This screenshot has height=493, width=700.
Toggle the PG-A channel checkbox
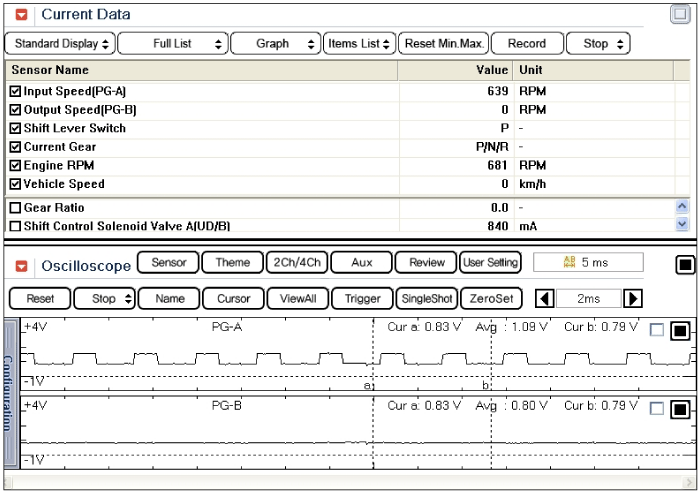[657, 330]
